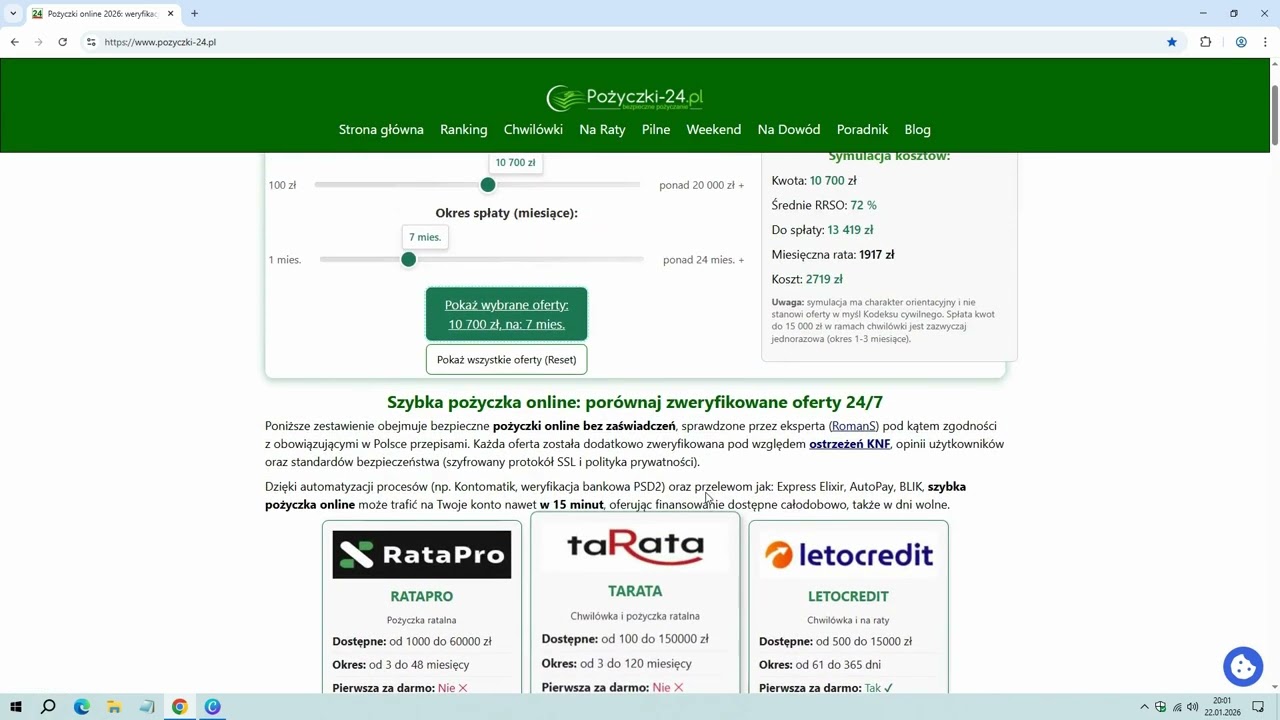Screen dimensions: 1280x720
Task: Click Miesięczna rata 1917 zł value
Action: point(876,255)
